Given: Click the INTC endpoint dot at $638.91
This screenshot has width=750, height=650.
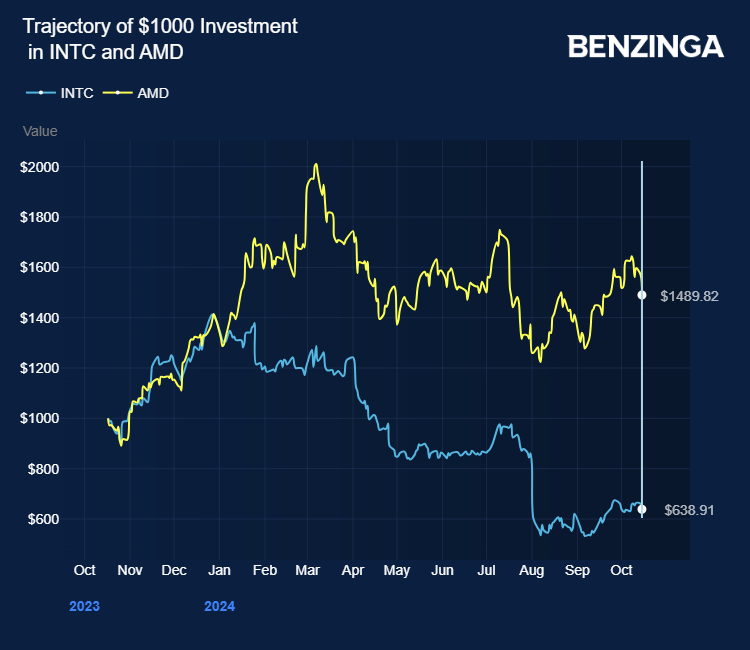Looking at the screenshot, I should pyautogui.click(x=642, y=510).
